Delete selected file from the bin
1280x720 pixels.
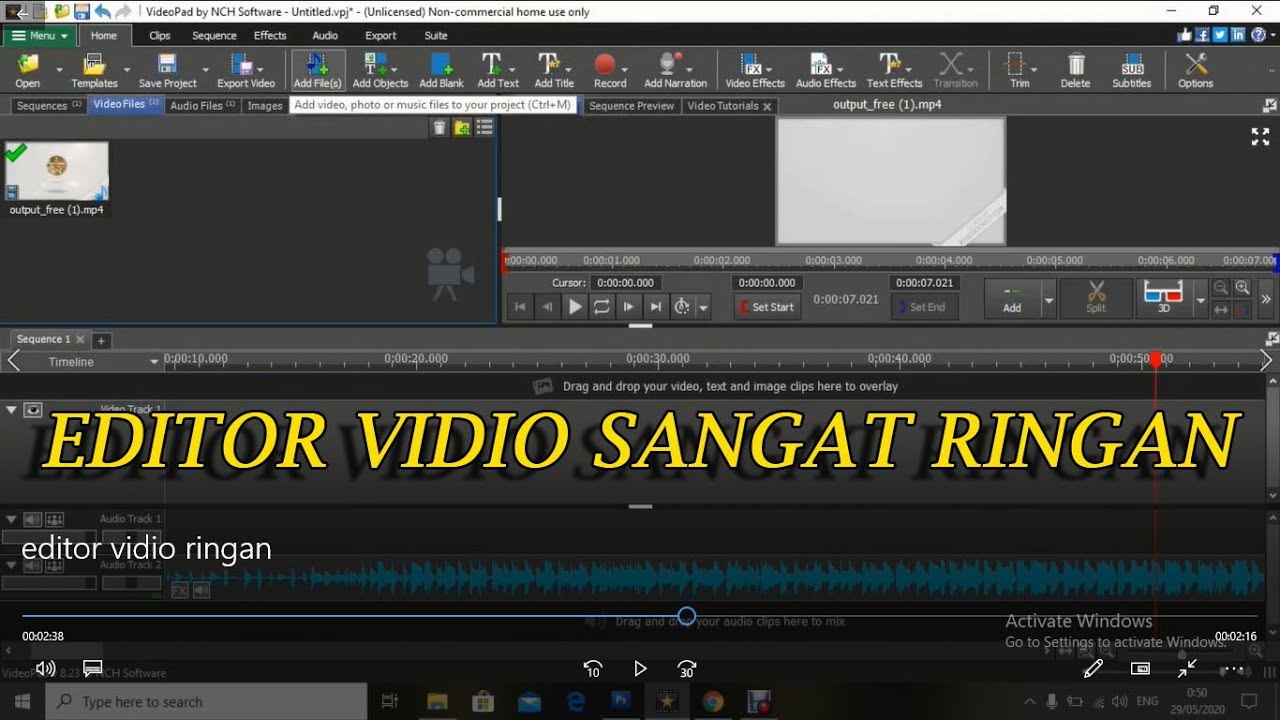(439, 127)
